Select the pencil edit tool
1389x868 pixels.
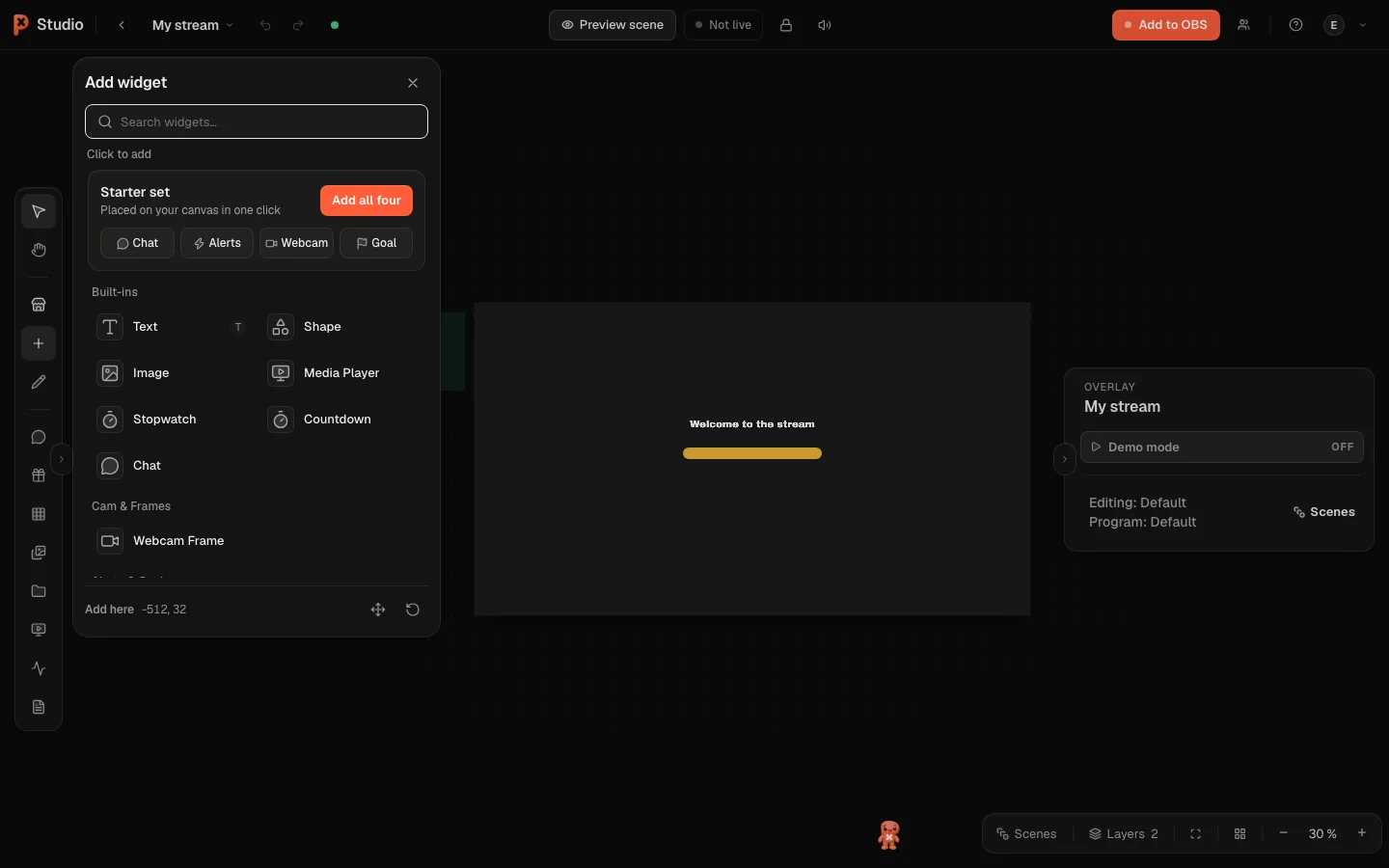pyautogui.click(x=39, y=382)
